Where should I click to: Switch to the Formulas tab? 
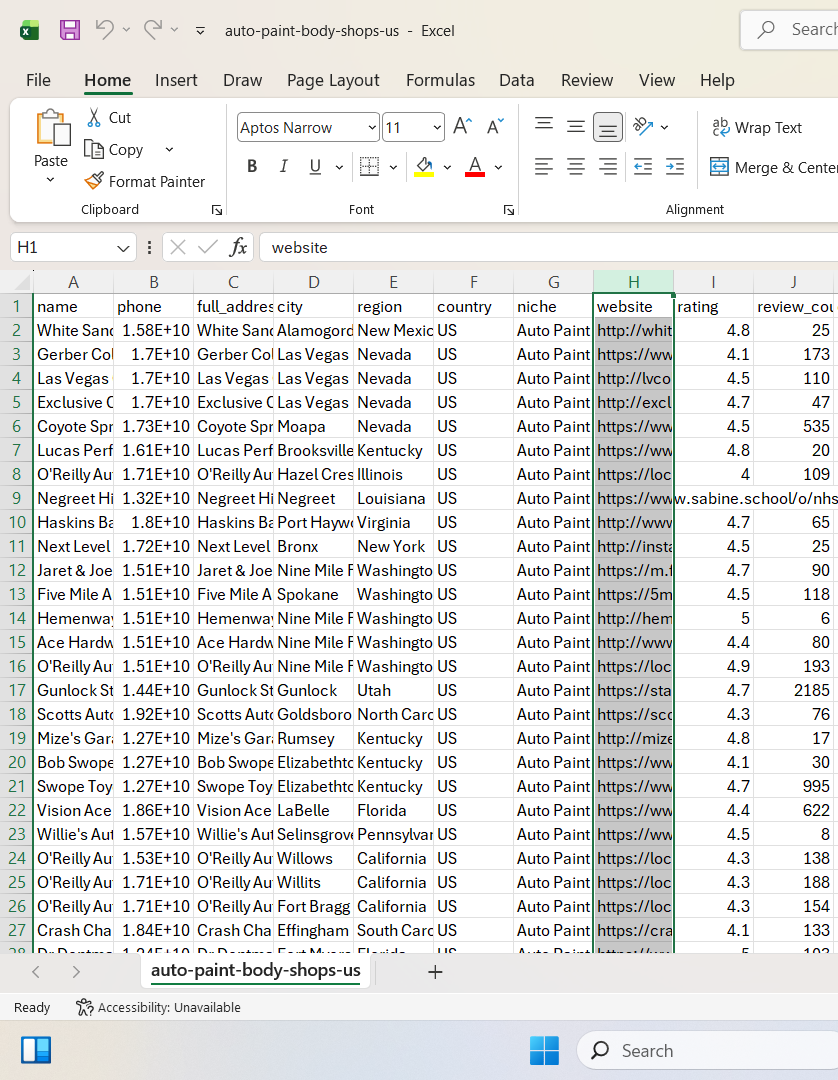(x=440, y=80)
